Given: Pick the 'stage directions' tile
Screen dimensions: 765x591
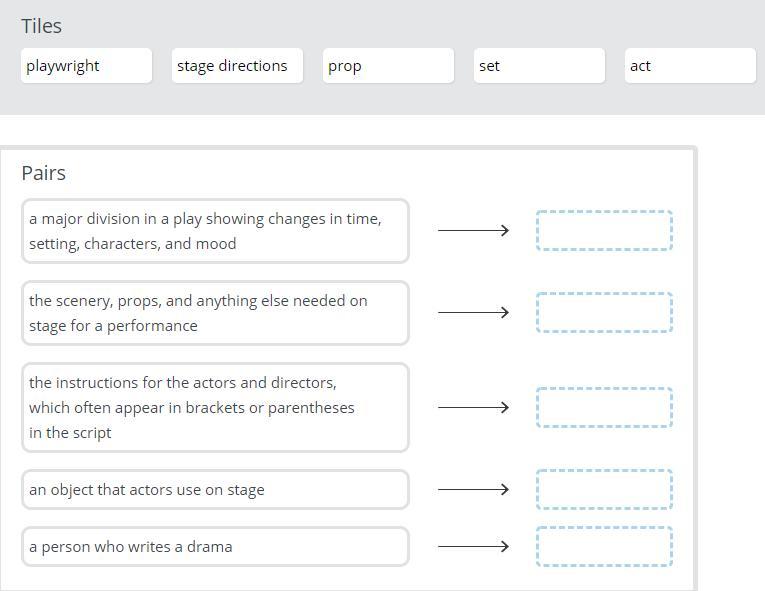Looking at the screenshot, I should [x=237, y=66].
